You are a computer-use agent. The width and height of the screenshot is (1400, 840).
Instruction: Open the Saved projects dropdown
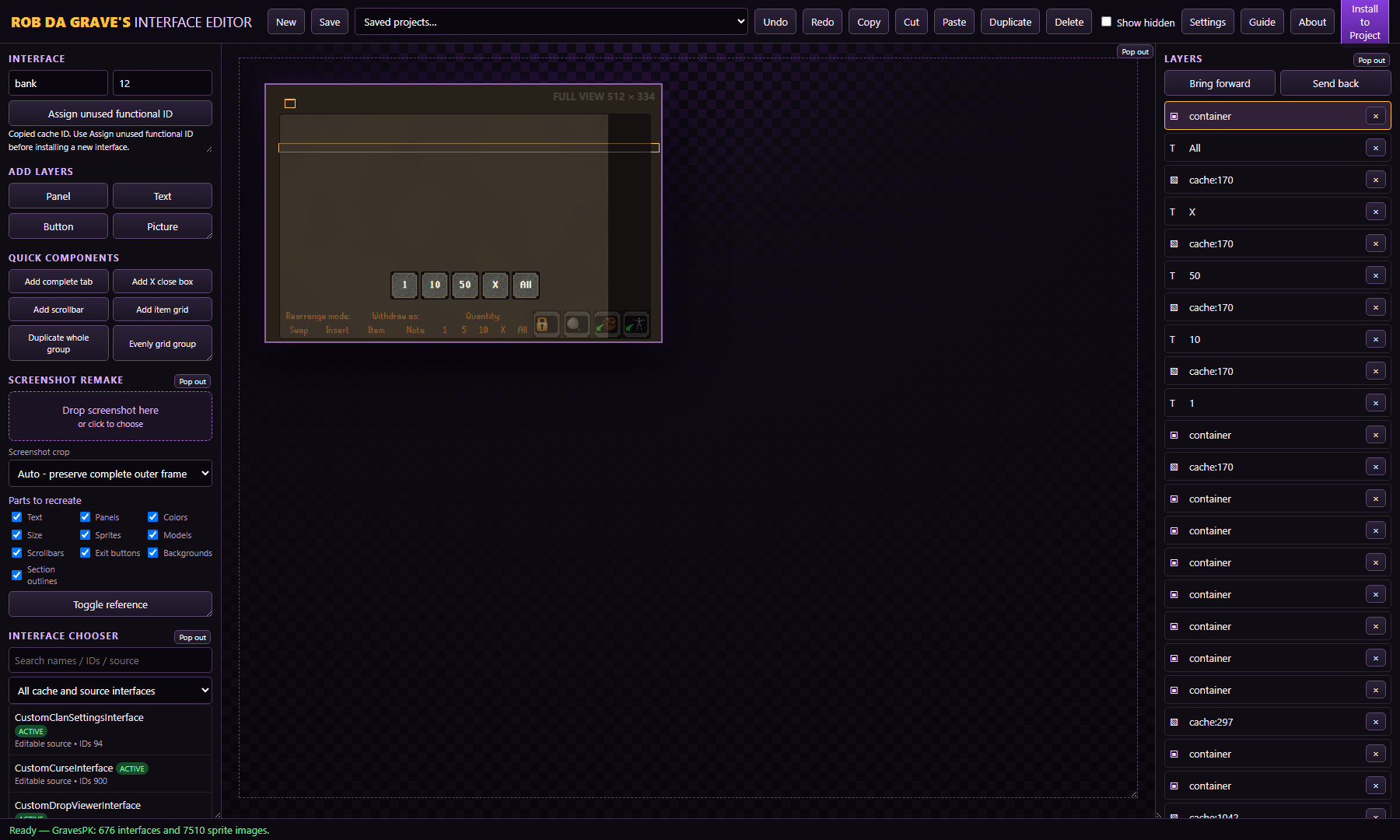click(x=551, y=22)
